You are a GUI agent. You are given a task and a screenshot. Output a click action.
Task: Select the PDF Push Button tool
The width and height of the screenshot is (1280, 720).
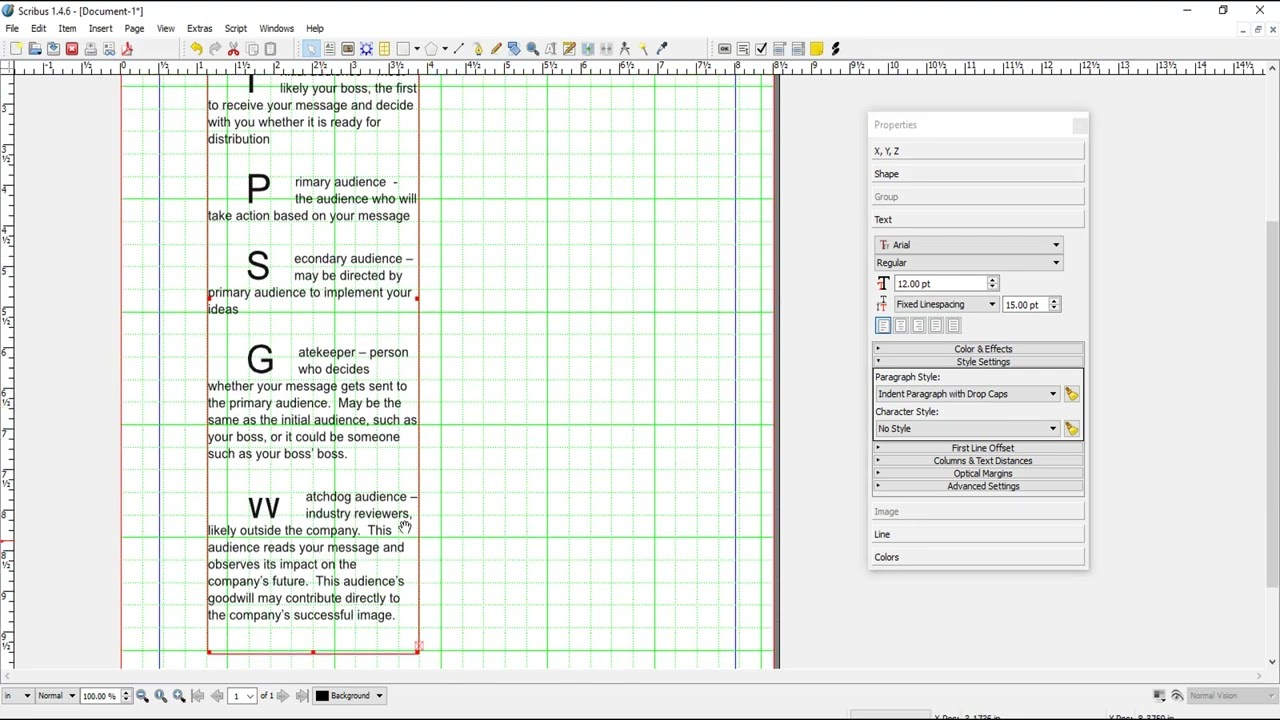(x=724, y=49)
